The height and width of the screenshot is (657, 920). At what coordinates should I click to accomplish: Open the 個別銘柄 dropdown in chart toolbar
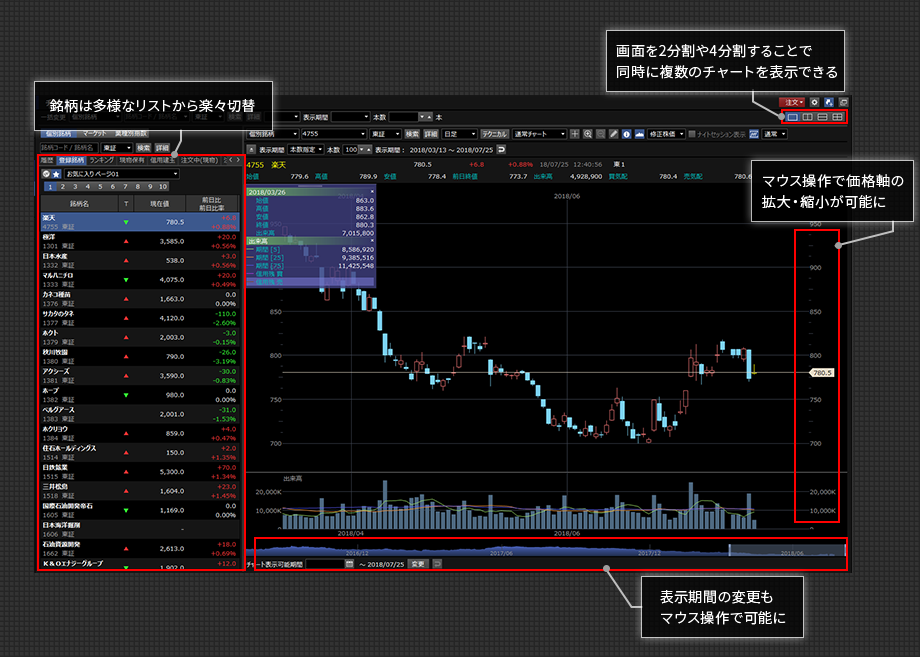pyautogui.click(x=272, y=134)
